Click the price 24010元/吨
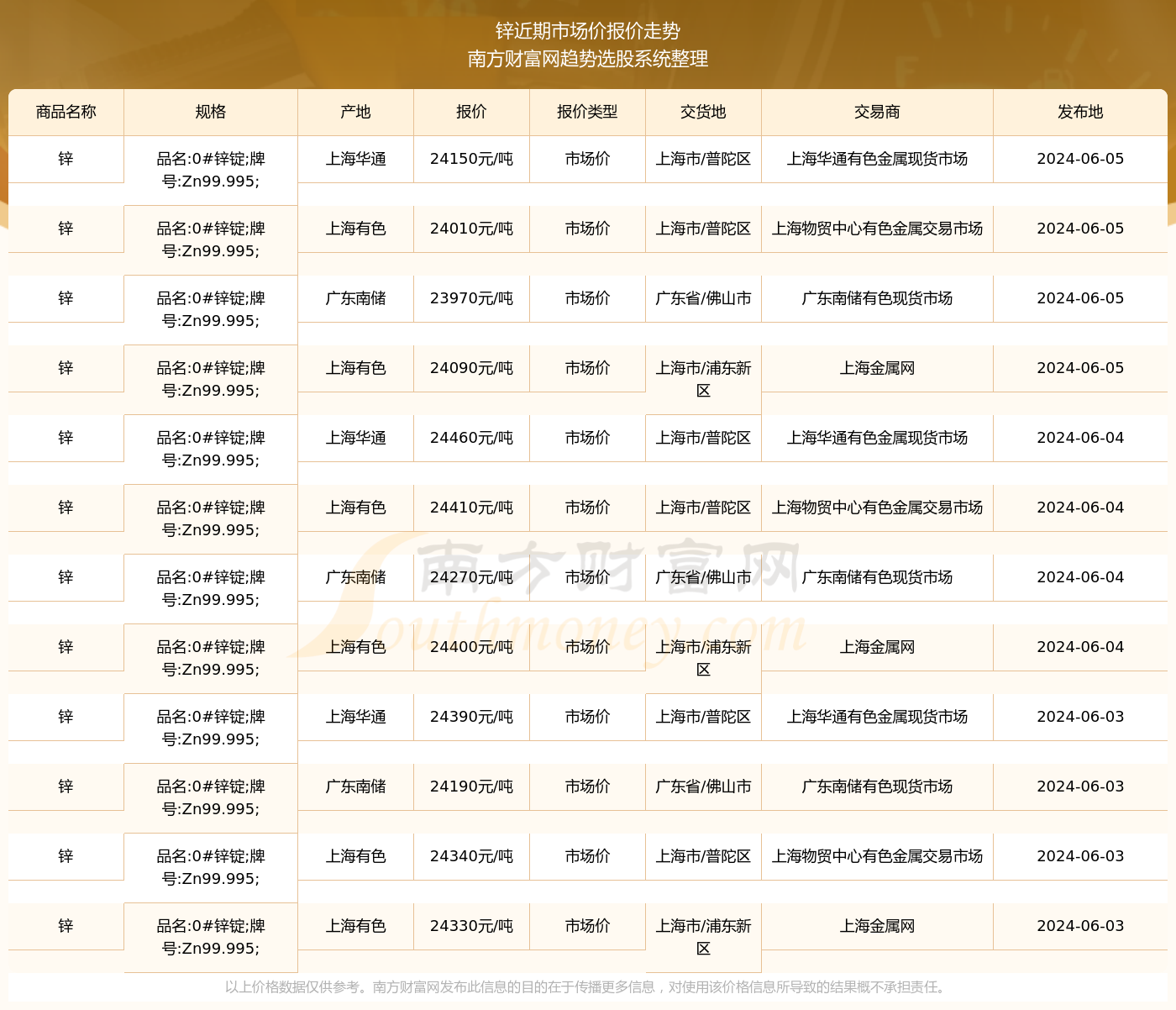 [x=471, y=229]
